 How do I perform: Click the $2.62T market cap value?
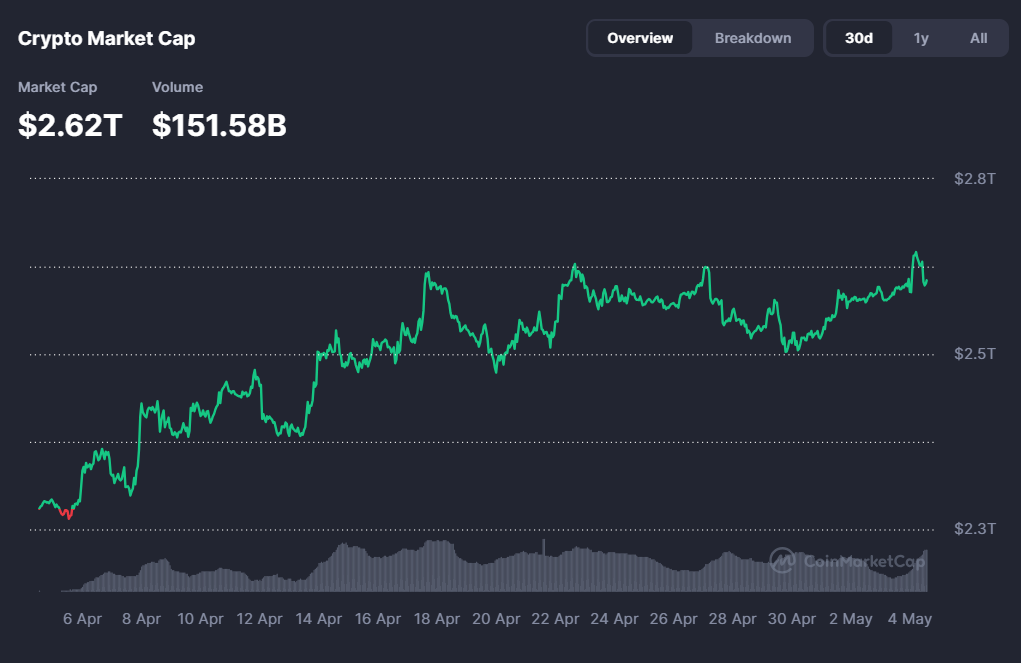tap(70, 125)
